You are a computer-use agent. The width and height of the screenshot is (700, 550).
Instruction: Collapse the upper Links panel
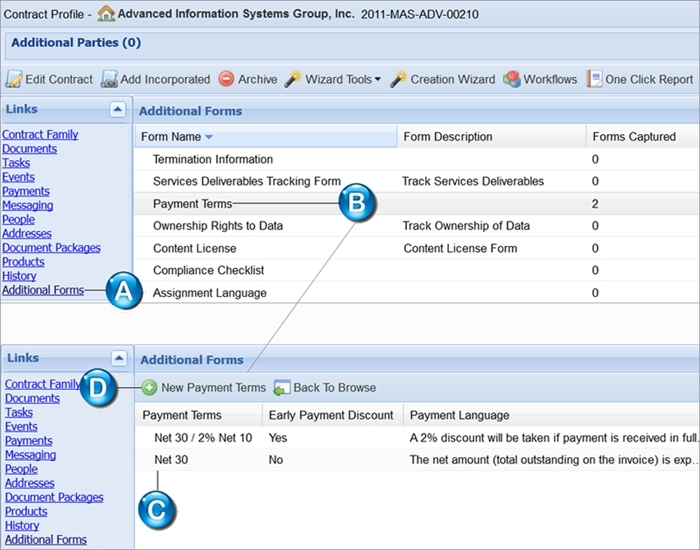click(117, 109)
